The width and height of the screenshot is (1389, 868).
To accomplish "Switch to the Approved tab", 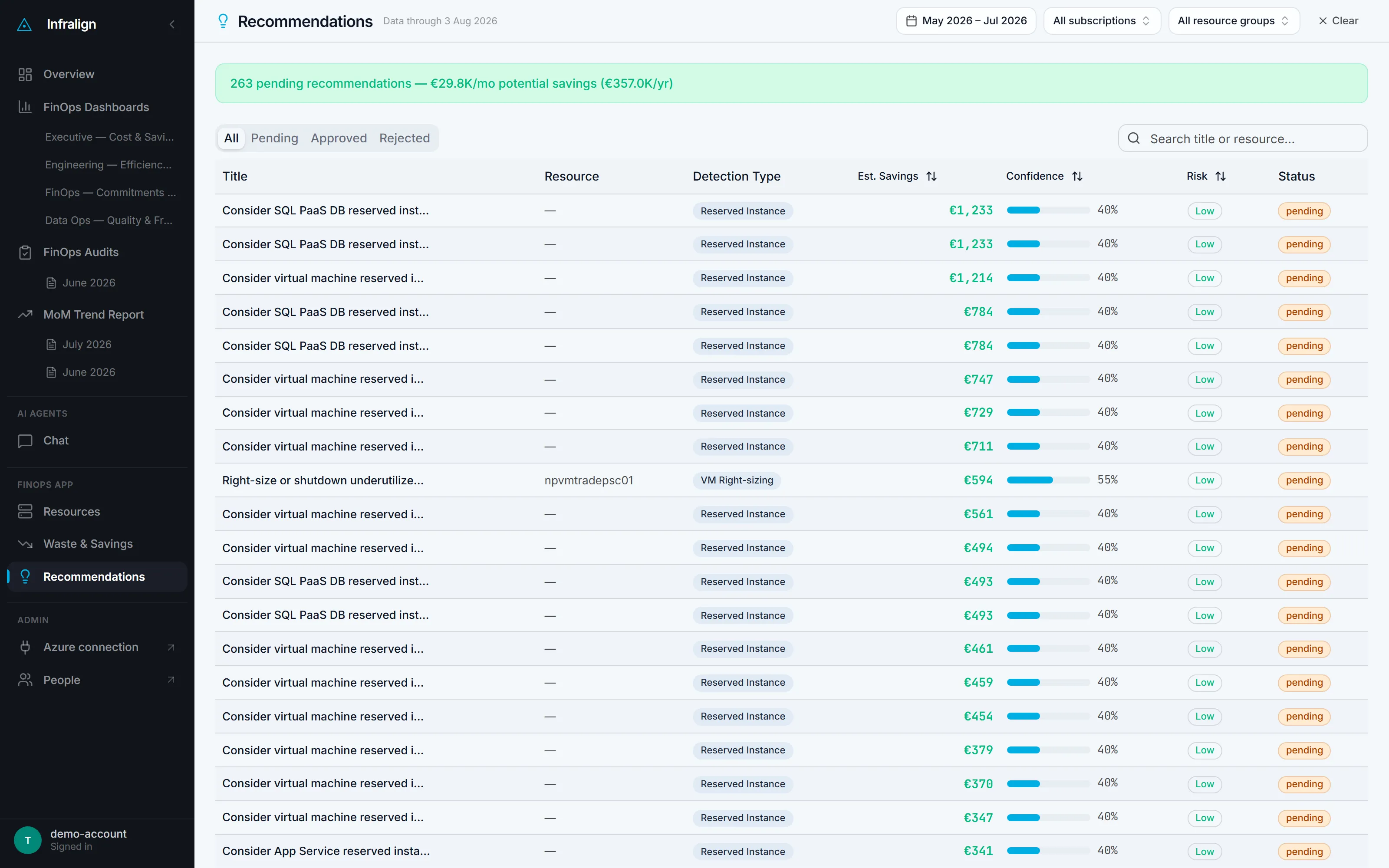I will pos(339,138).
